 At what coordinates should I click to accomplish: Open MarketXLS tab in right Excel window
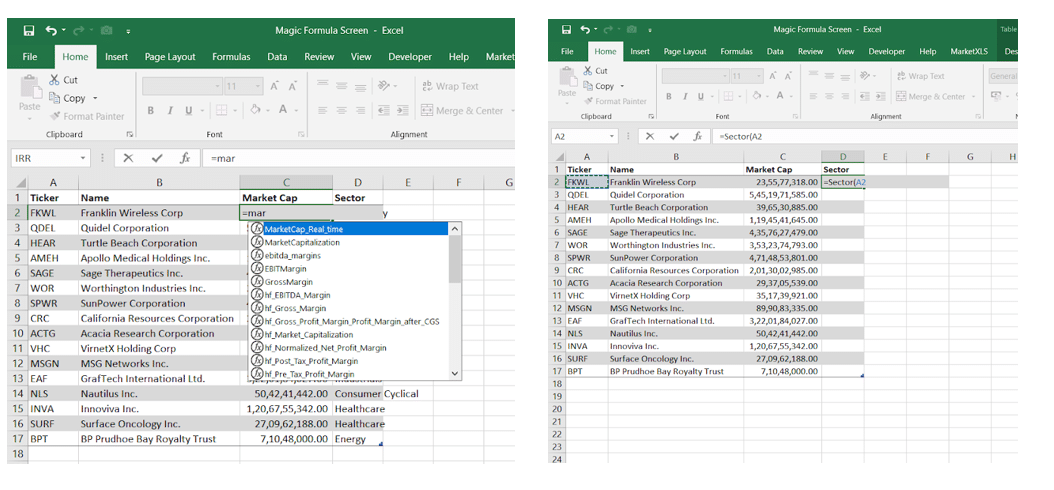click(970, 51)
